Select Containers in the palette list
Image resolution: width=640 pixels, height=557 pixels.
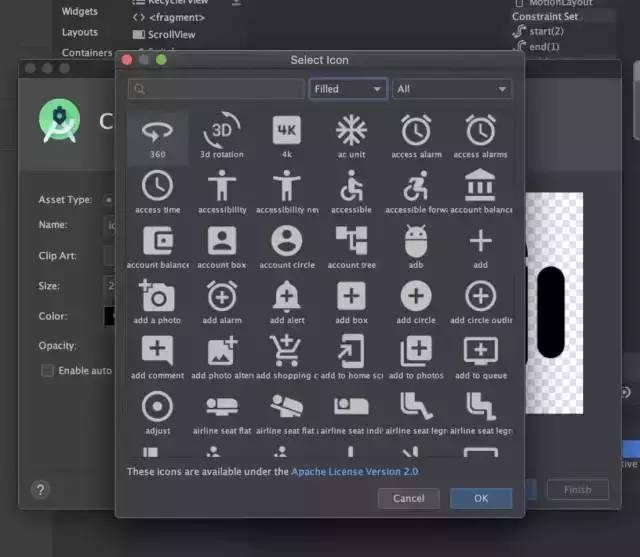click(87, 53)
